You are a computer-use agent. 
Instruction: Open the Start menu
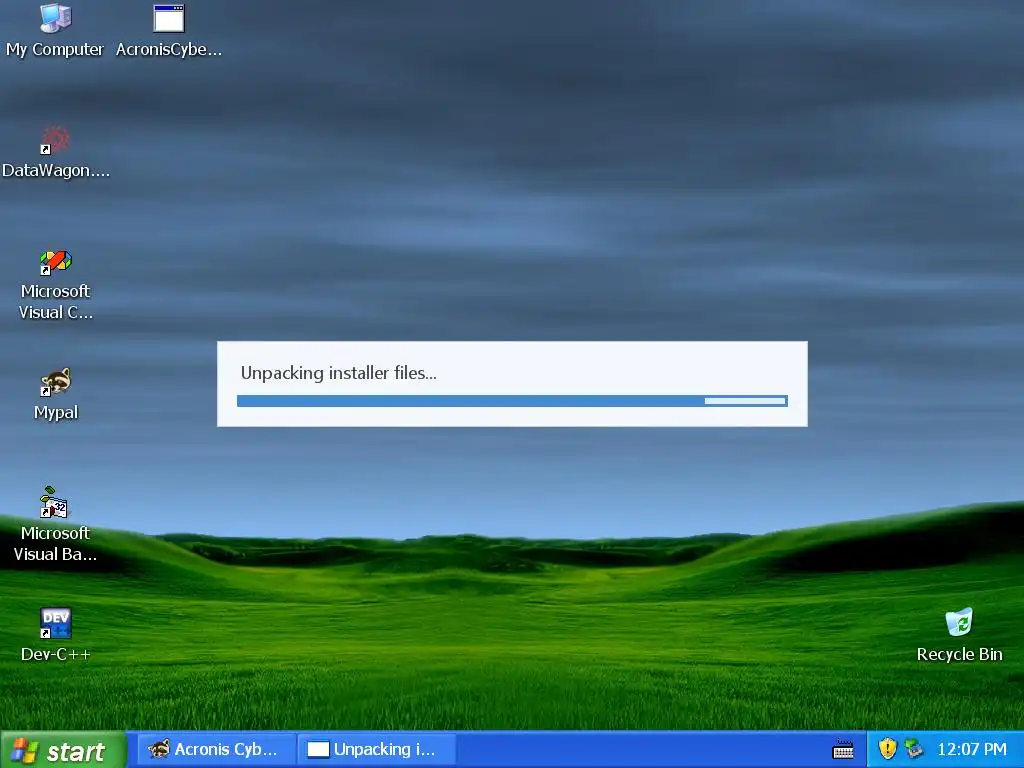coord(63,750)
